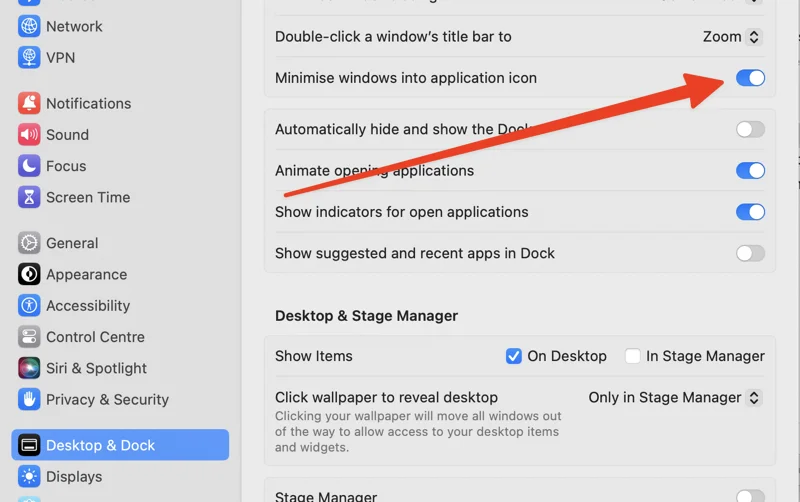Click the 'Show Items' label

click(313, 356)
